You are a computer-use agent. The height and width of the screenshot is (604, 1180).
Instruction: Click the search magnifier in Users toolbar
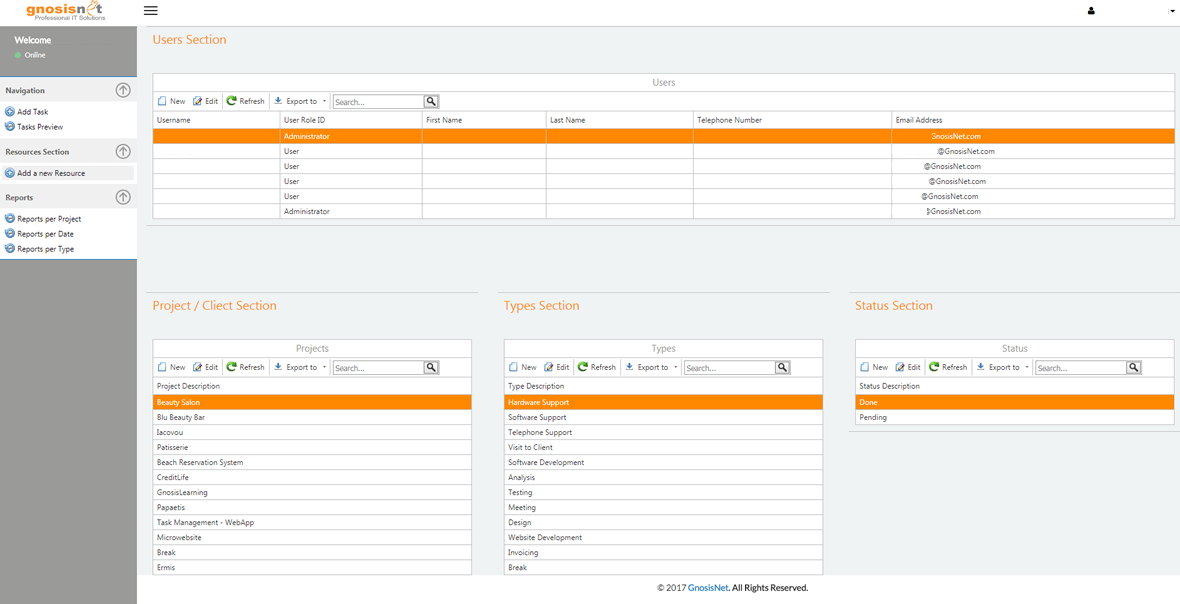point(431,102)
